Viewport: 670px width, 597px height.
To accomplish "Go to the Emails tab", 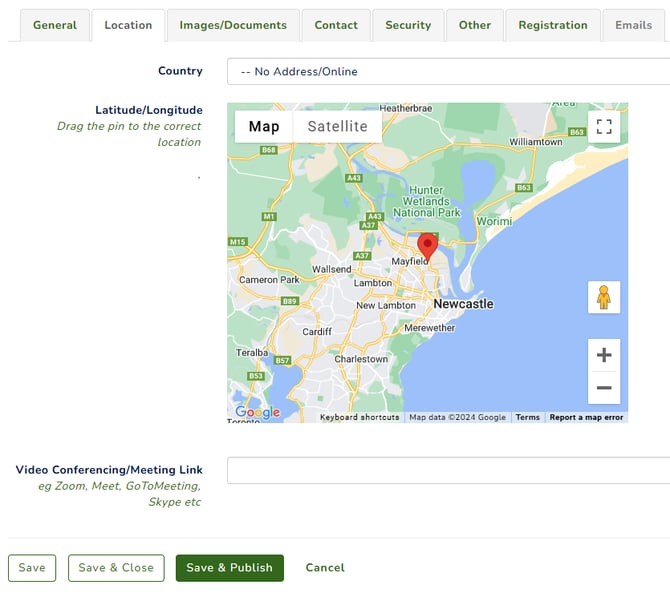I will pos(634,25).
